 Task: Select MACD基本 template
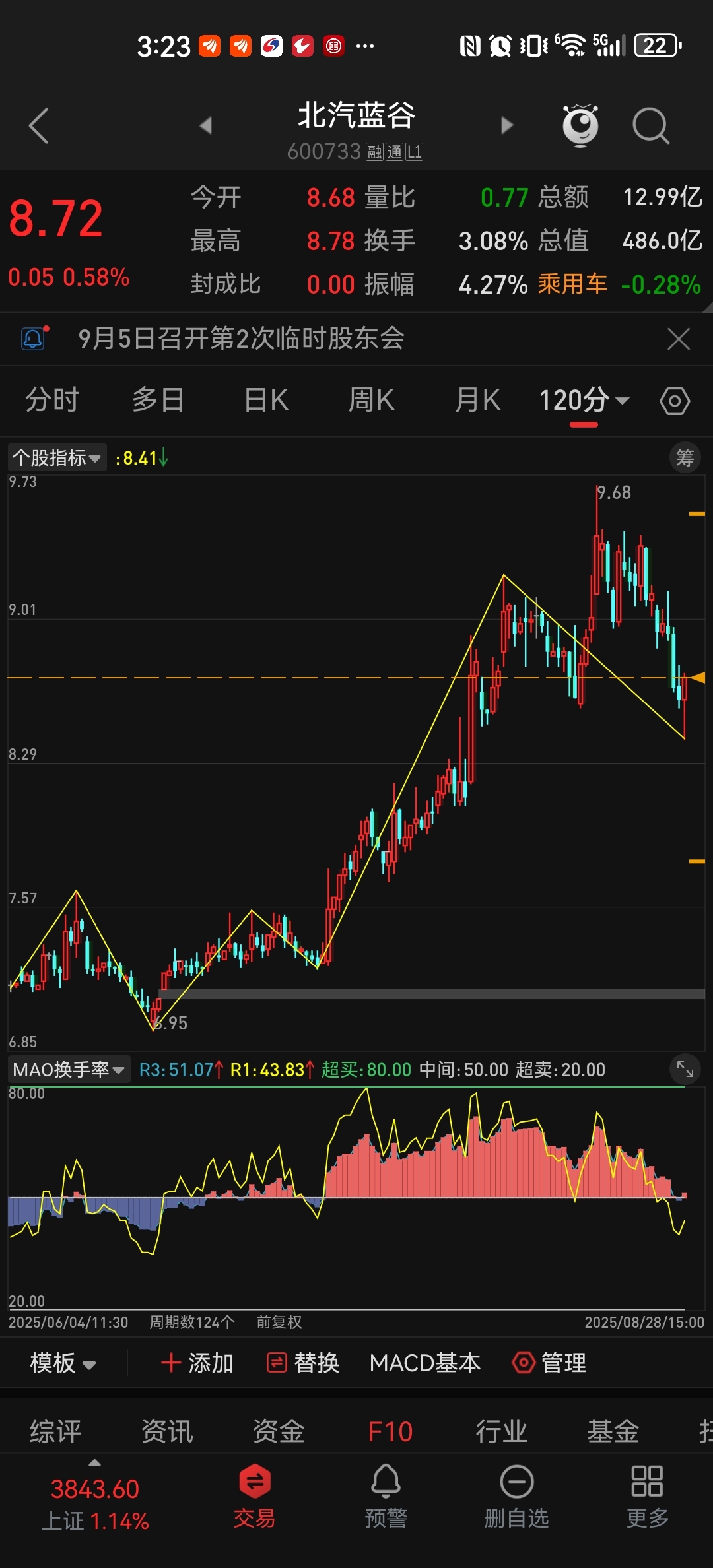tap(425, 1363)
